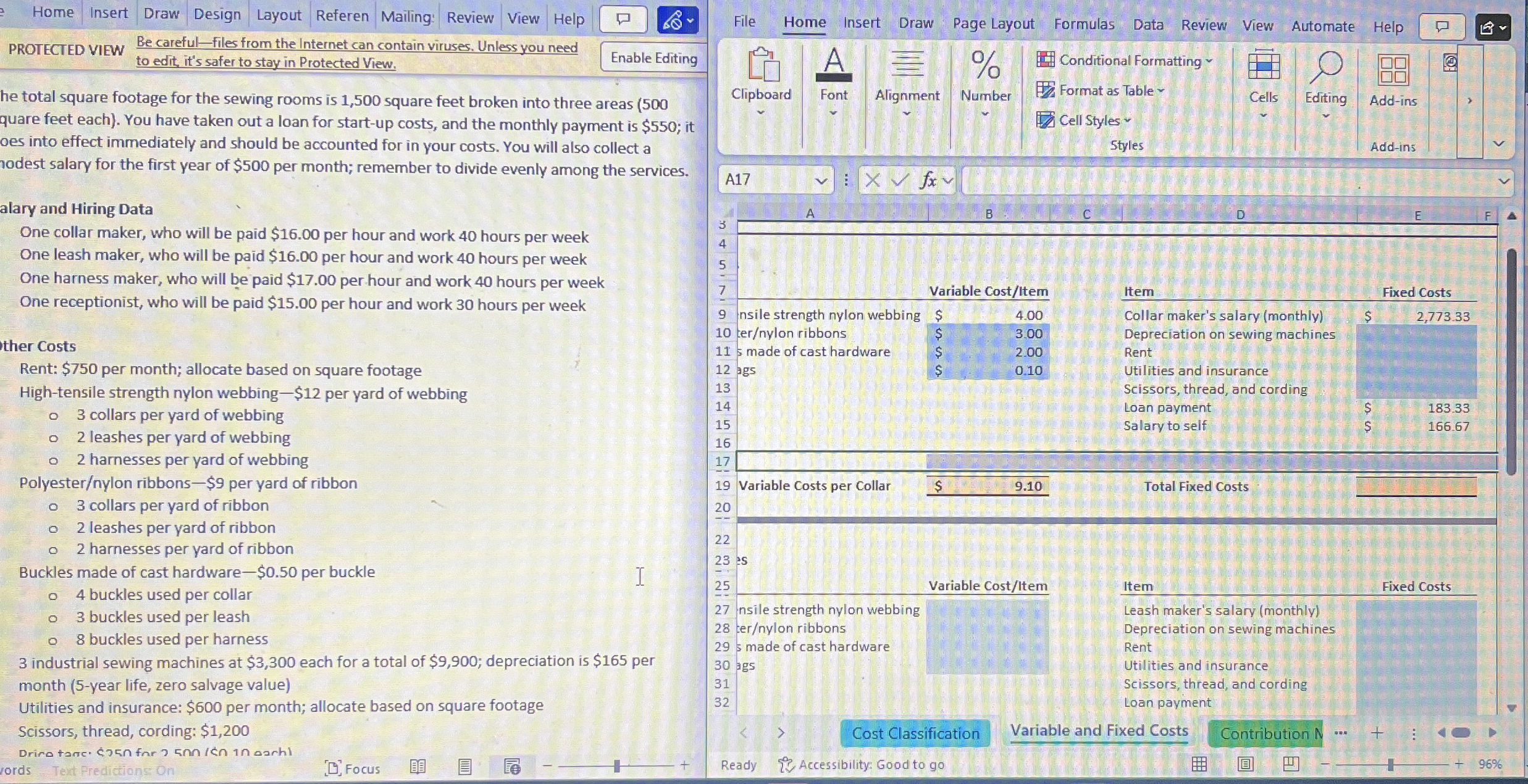Screen dimensions: 1528x784
Task: Click the Insert Function fx icon
Action: pyautogui.click(x=928, y=180)
